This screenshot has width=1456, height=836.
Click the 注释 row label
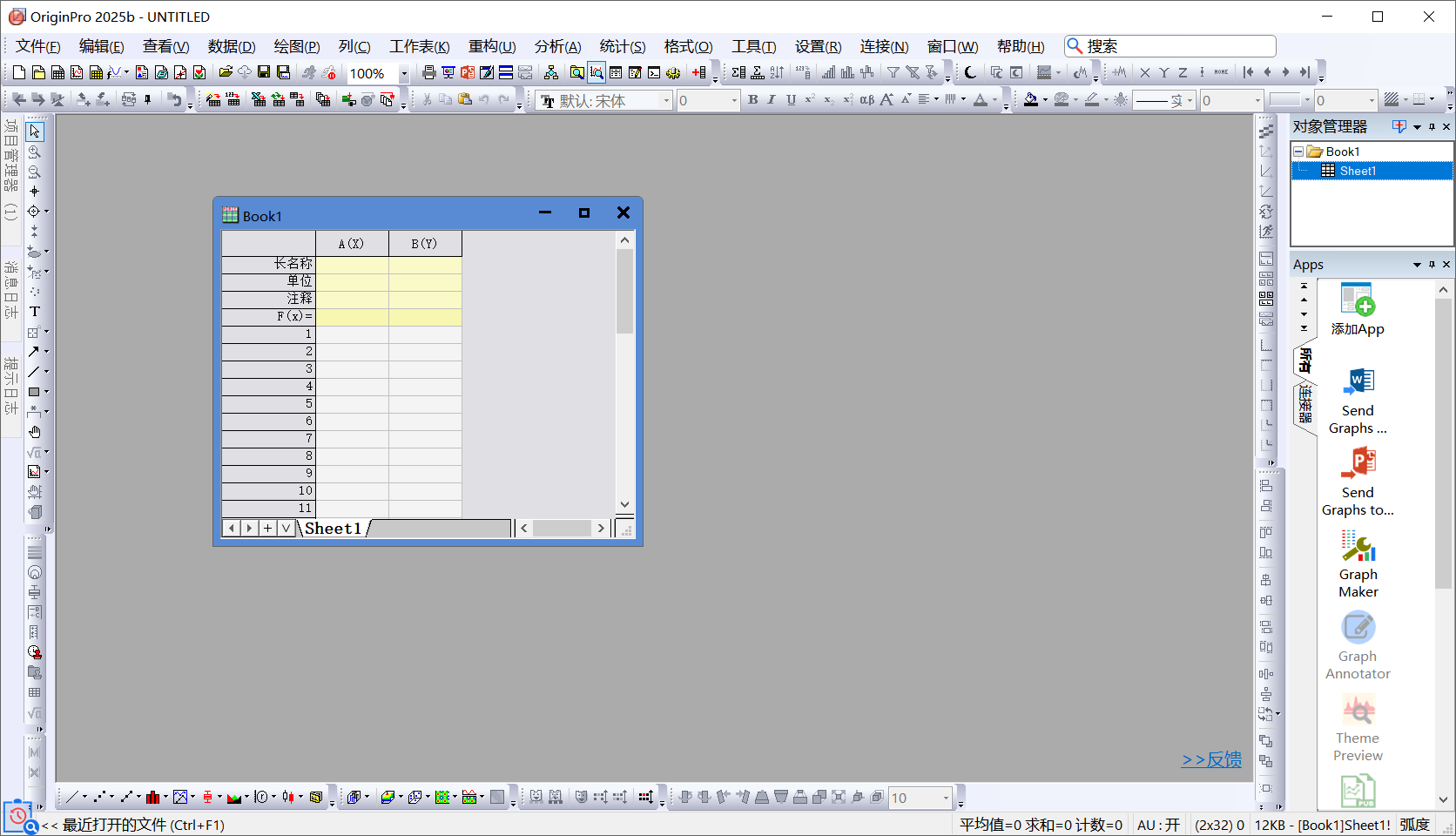pos(269,299)
